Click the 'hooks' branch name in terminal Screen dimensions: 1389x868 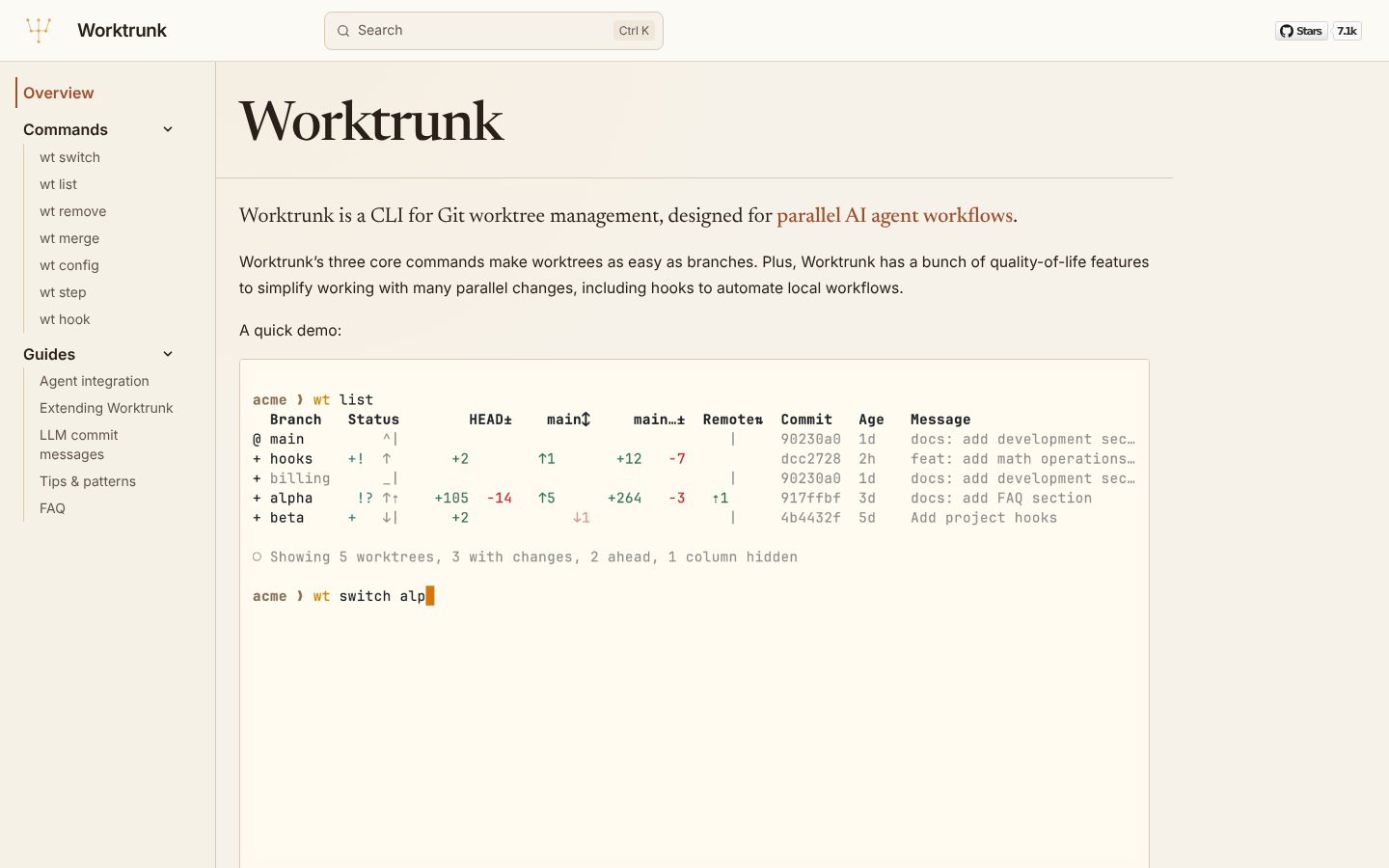coord(291,459)
